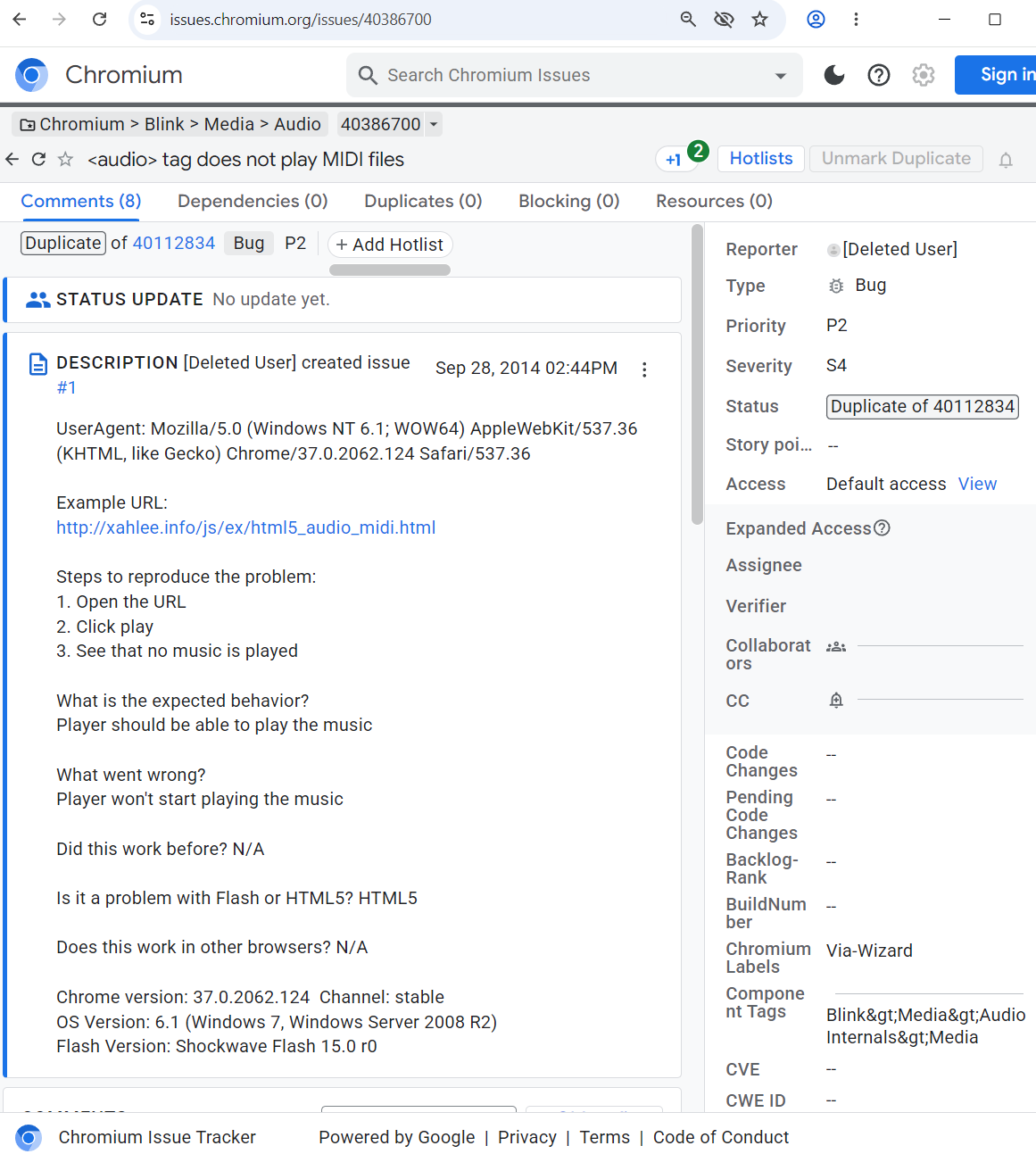The image size is (1036, 1154).
Task: Click View link next to Default access
Action: (x=977, y=484)
